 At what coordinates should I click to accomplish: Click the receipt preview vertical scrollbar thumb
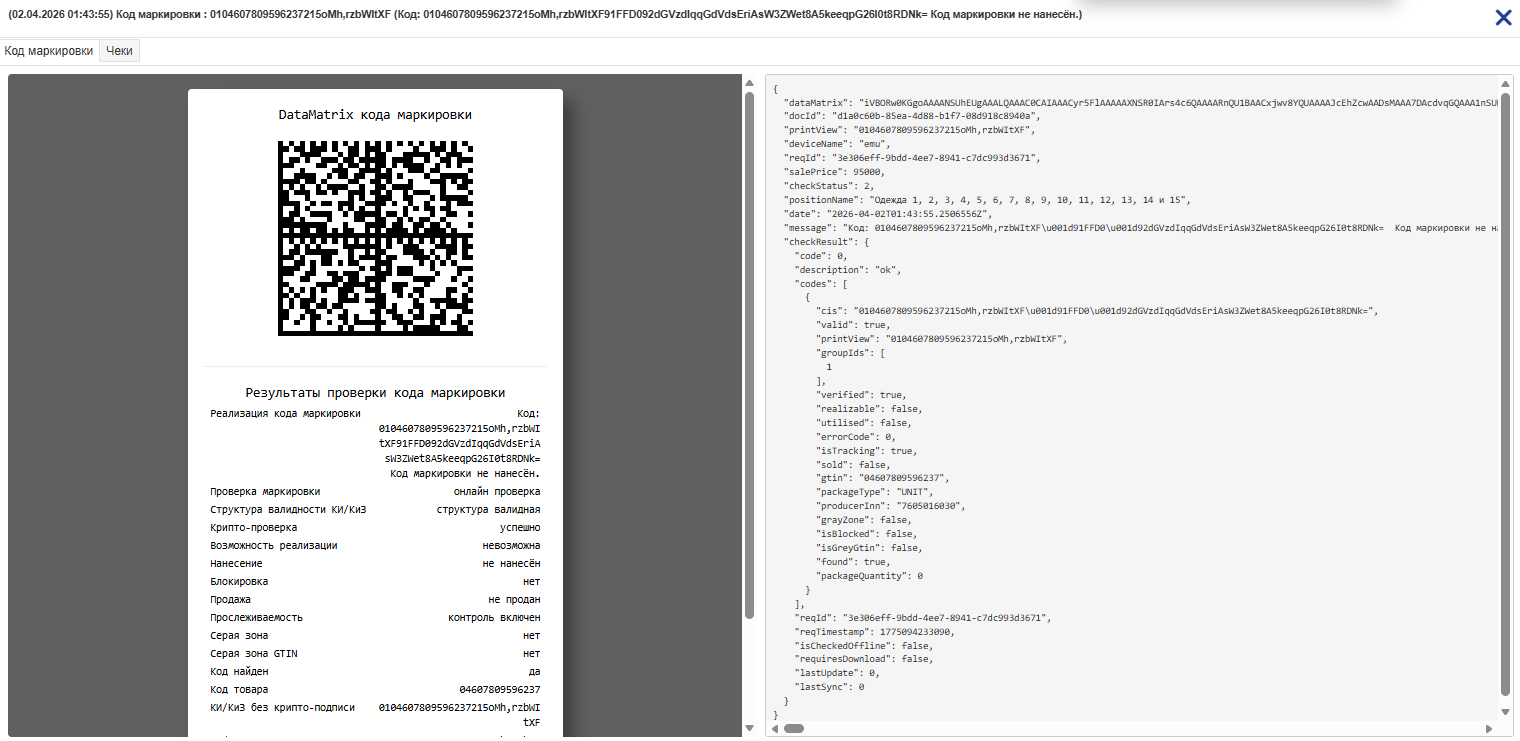[x=750, y=355]
